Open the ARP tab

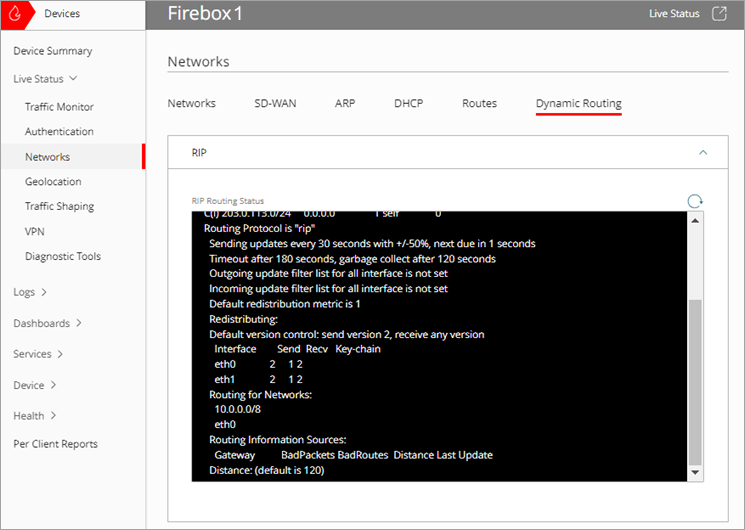(x=345, y=103)
